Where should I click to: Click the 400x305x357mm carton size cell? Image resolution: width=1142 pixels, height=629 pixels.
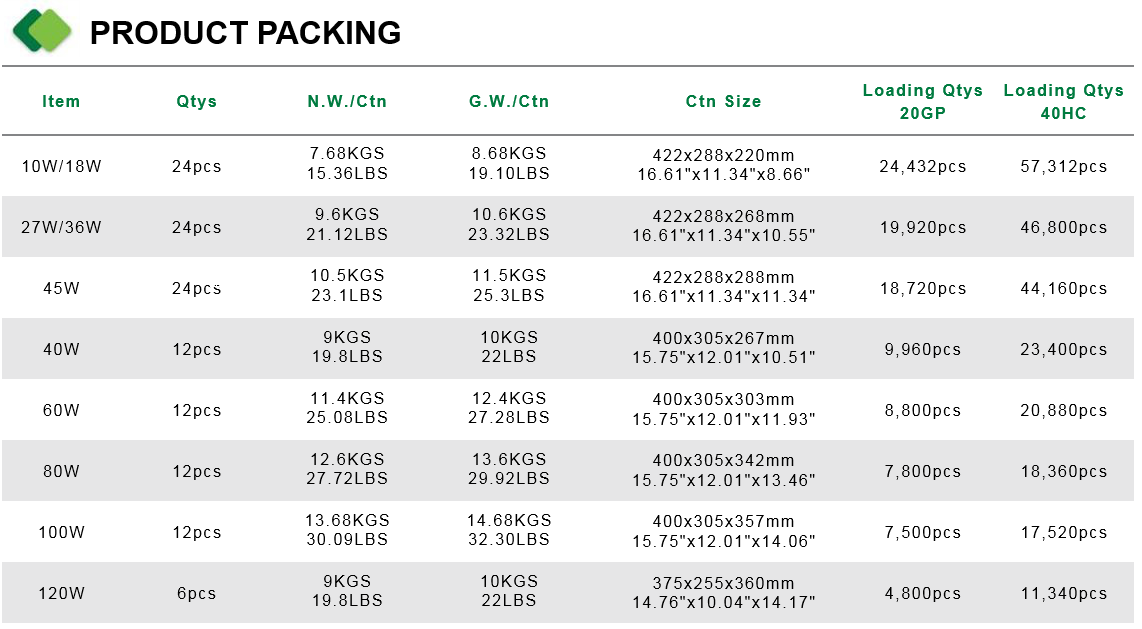pyautogui.click(x=723, y=521)
